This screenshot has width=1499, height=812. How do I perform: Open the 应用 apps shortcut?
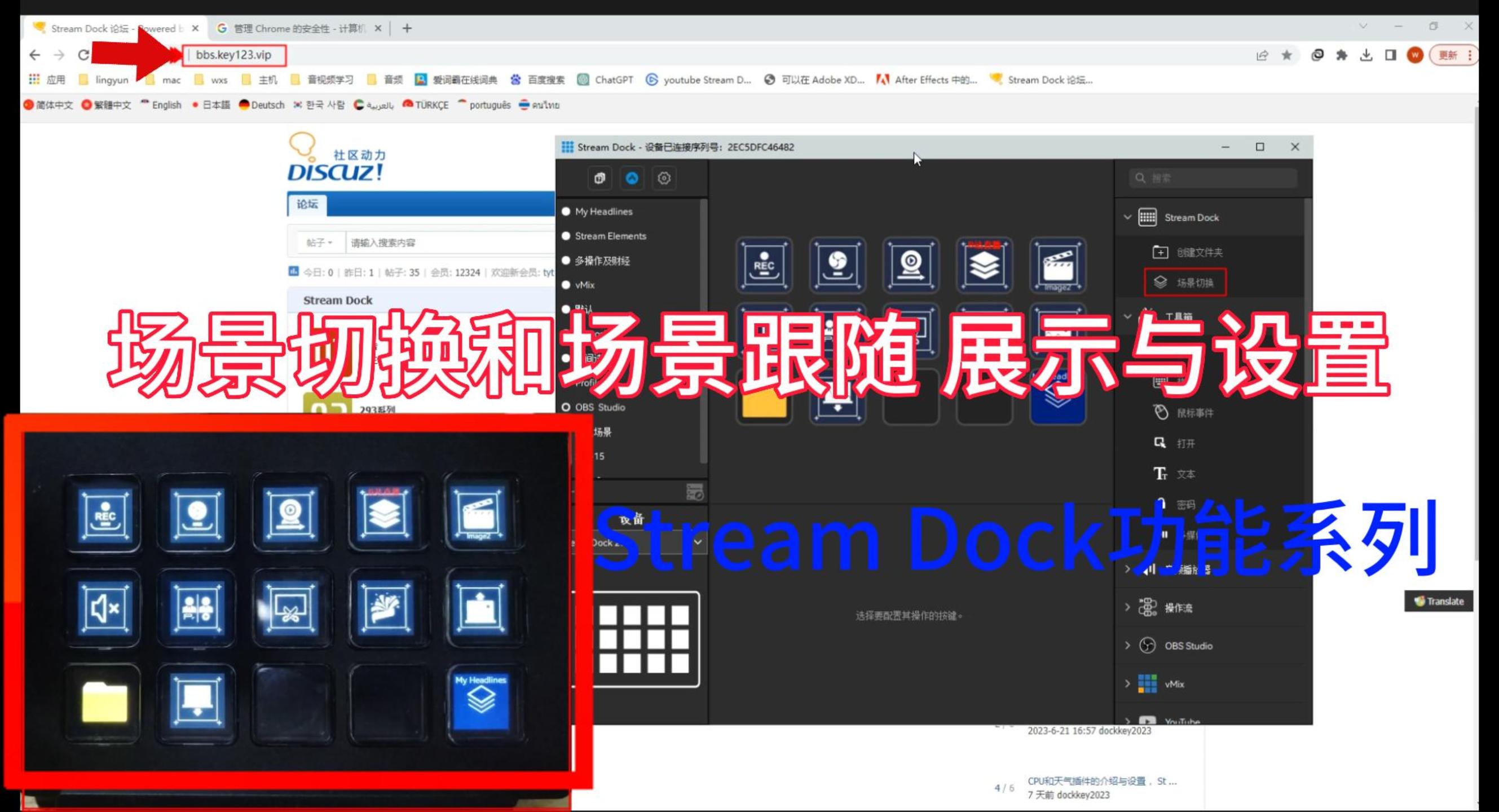coord(47,80)
